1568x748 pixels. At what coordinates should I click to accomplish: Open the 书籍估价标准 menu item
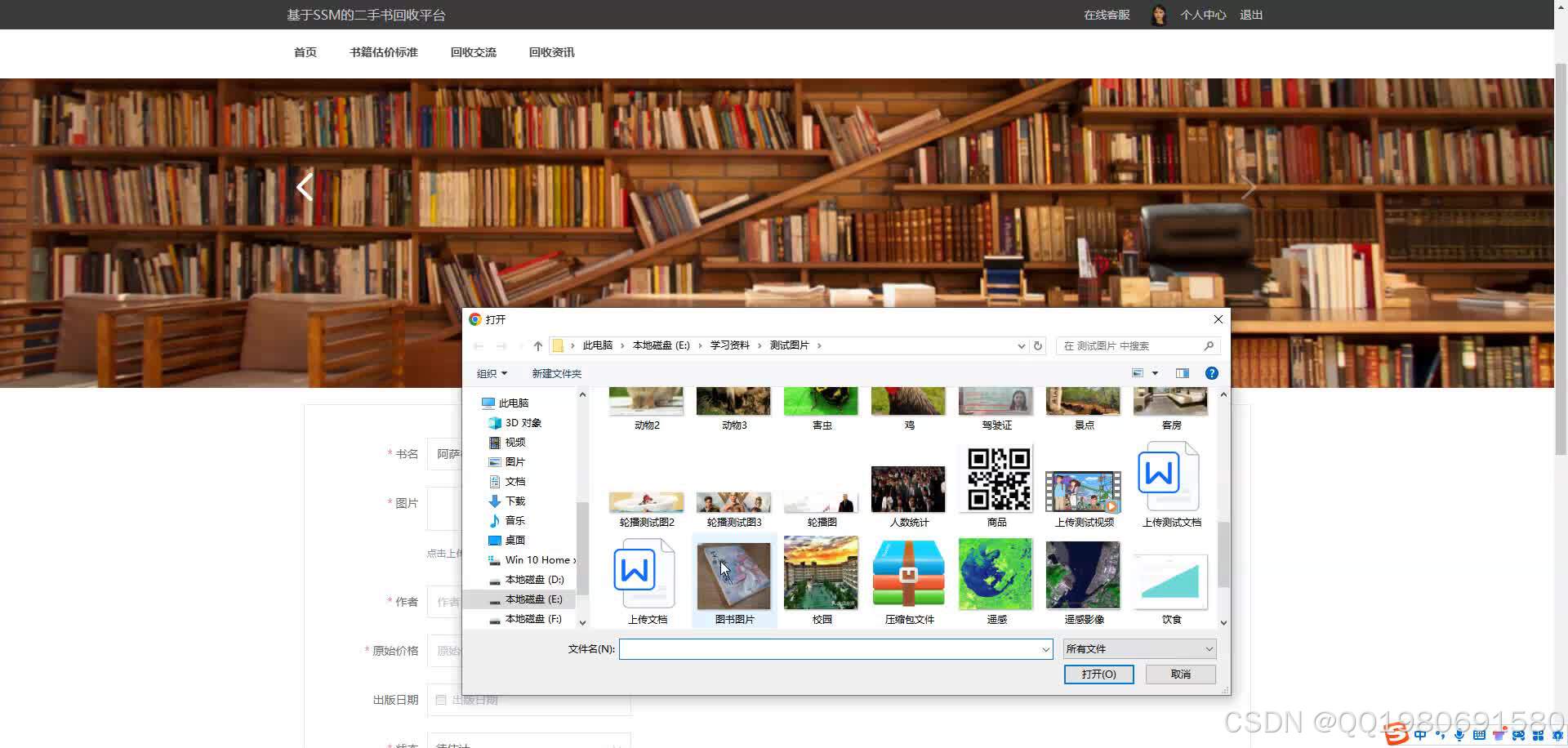point(383,52)
